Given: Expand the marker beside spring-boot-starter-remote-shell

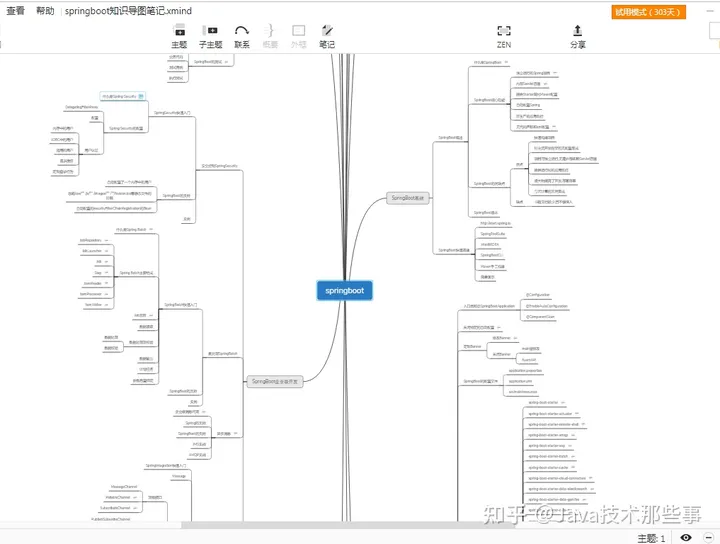Looking at the screenshot, I should coord(583,424).
